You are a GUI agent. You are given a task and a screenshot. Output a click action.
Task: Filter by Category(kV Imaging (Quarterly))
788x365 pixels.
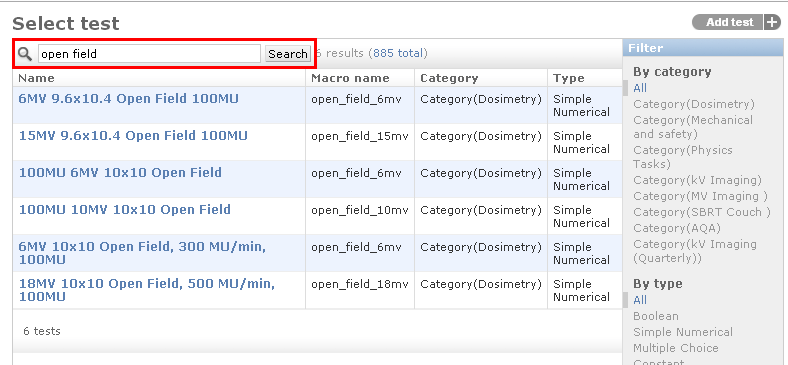click(x=695, y=251)
